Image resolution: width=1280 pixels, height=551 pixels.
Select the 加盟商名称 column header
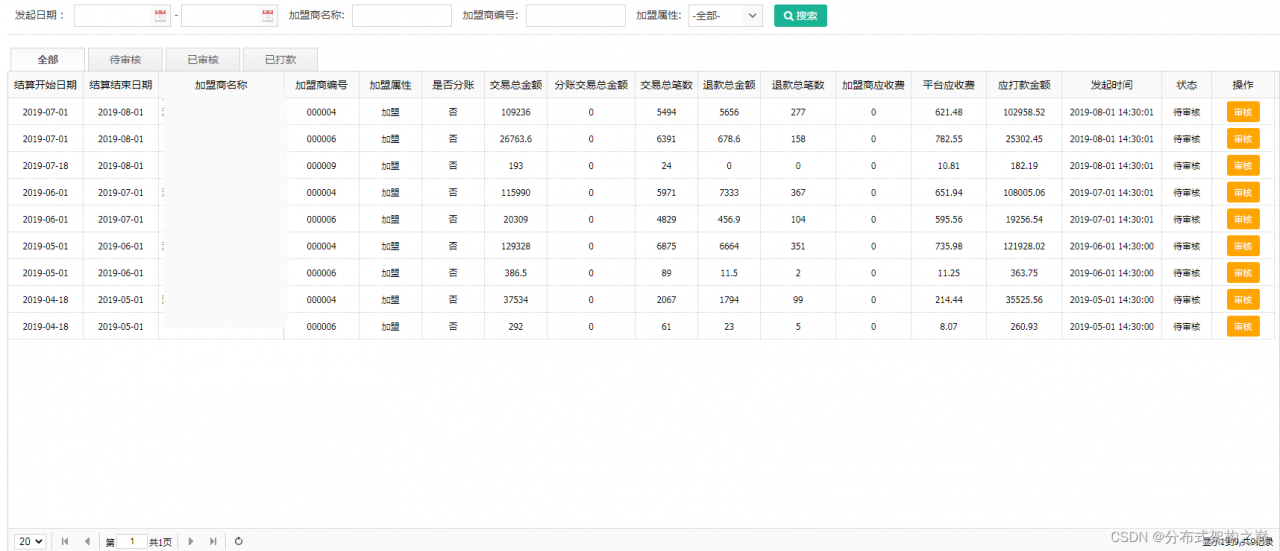[221, 85]
